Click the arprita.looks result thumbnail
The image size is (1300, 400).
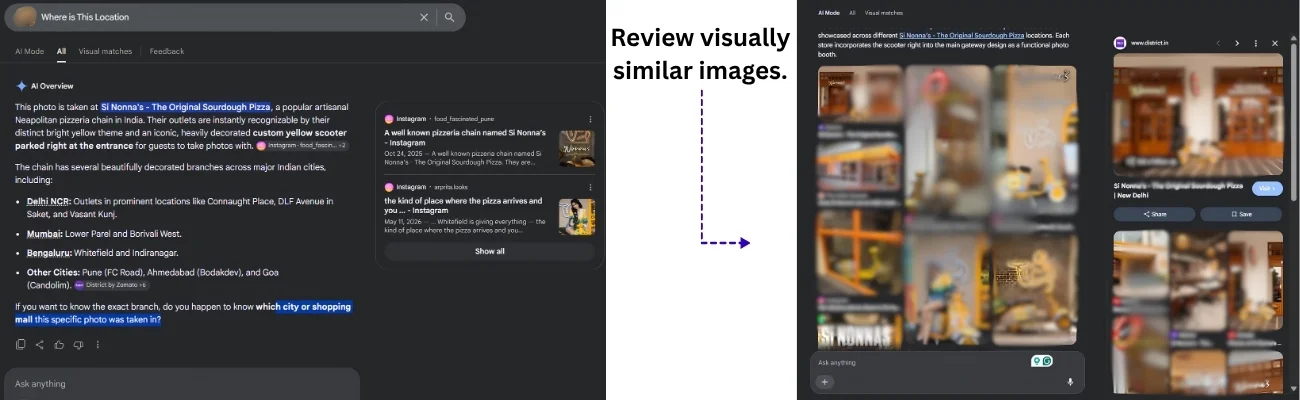pyautogui.click(x=577, y=216)
